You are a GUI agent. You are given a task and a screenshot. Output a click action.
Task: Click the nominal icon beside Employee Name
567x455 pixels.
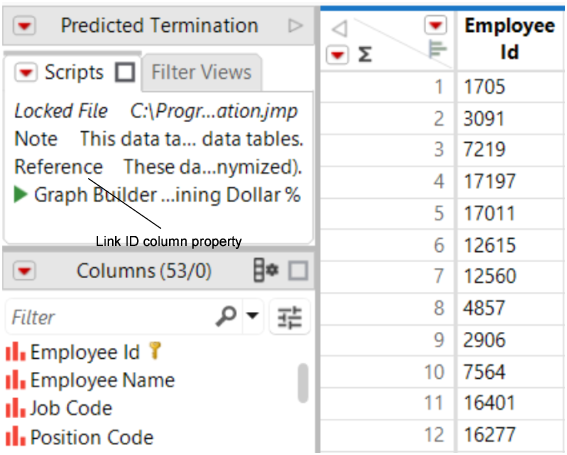16,379
